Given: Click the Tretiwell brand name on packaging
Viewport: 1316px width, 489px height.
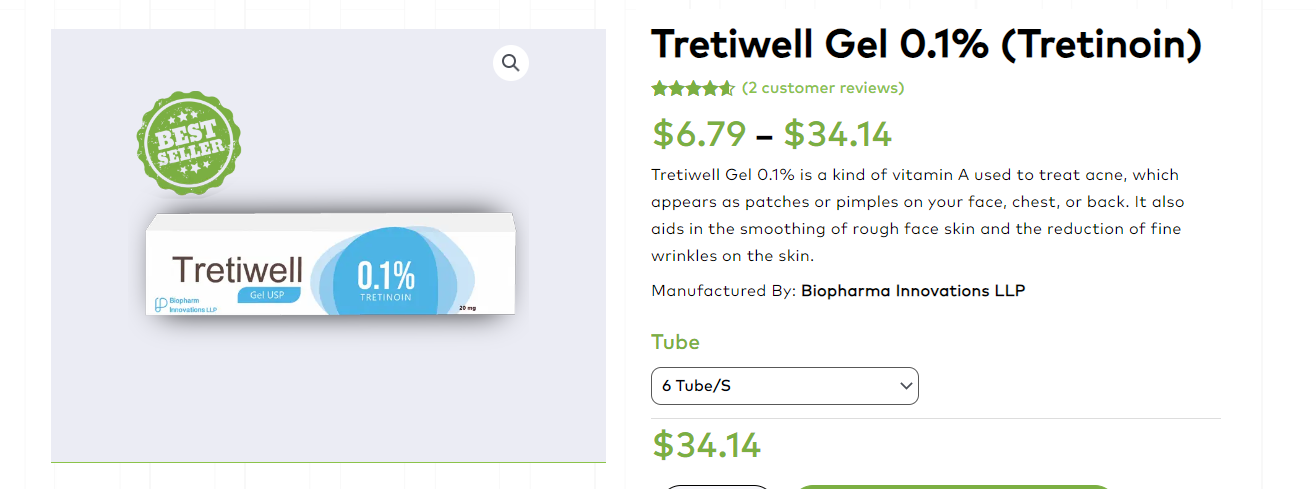Looking at the screenshot, I should coord(237,269).
